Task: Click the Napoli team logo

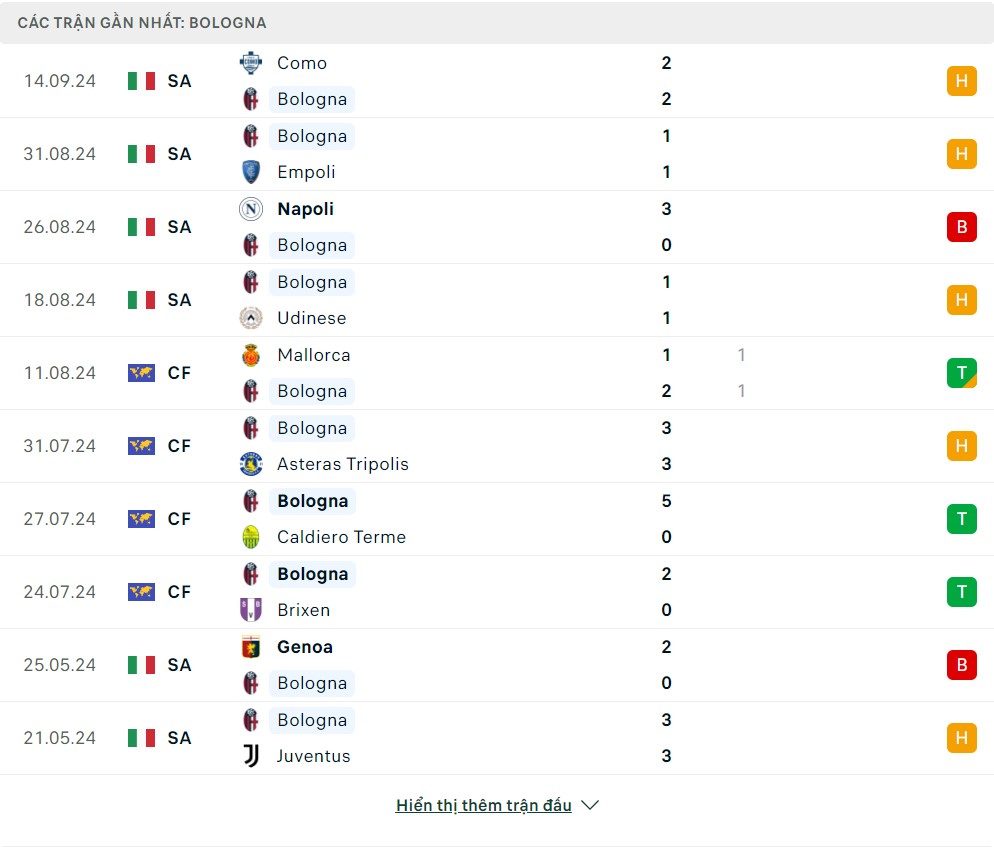Action: click(x=251, y=209)
